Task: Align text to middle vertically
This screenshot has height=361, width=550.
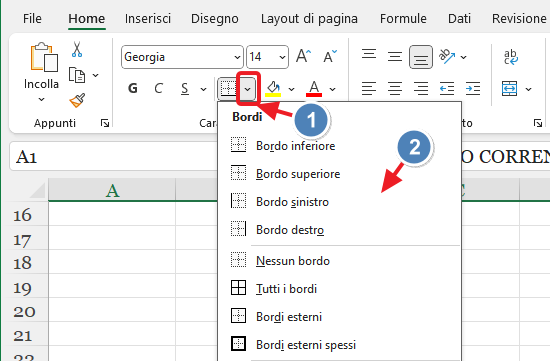Action: pos(395,56)
